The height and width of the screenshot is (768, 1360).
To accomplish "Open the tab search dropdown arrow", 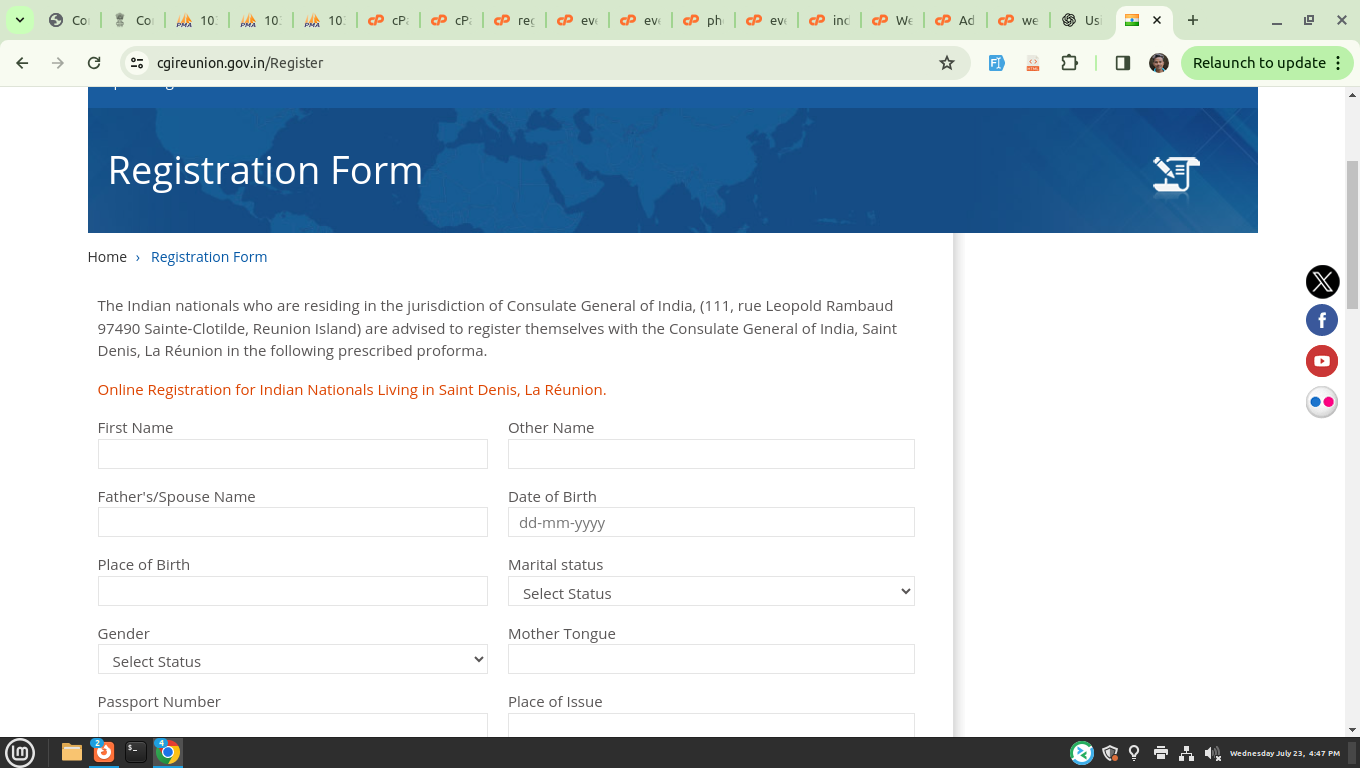I will click(x=19, y=20).
